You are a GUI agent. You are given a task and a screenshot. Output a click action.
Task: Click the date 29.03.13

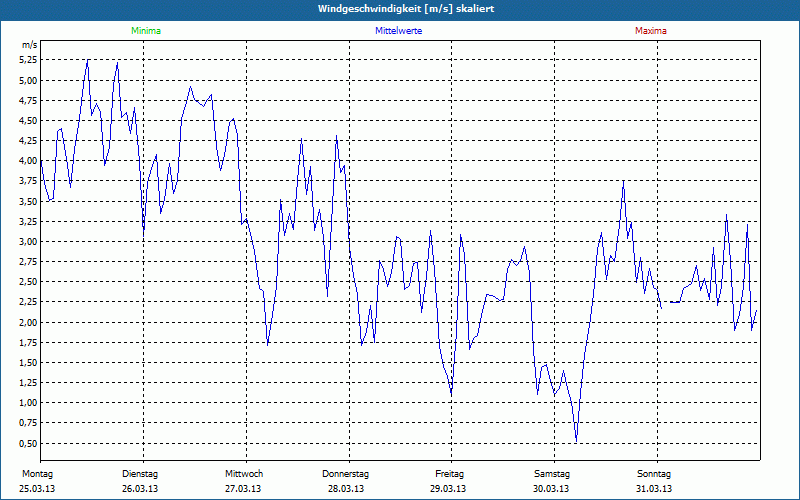[448, 489]
